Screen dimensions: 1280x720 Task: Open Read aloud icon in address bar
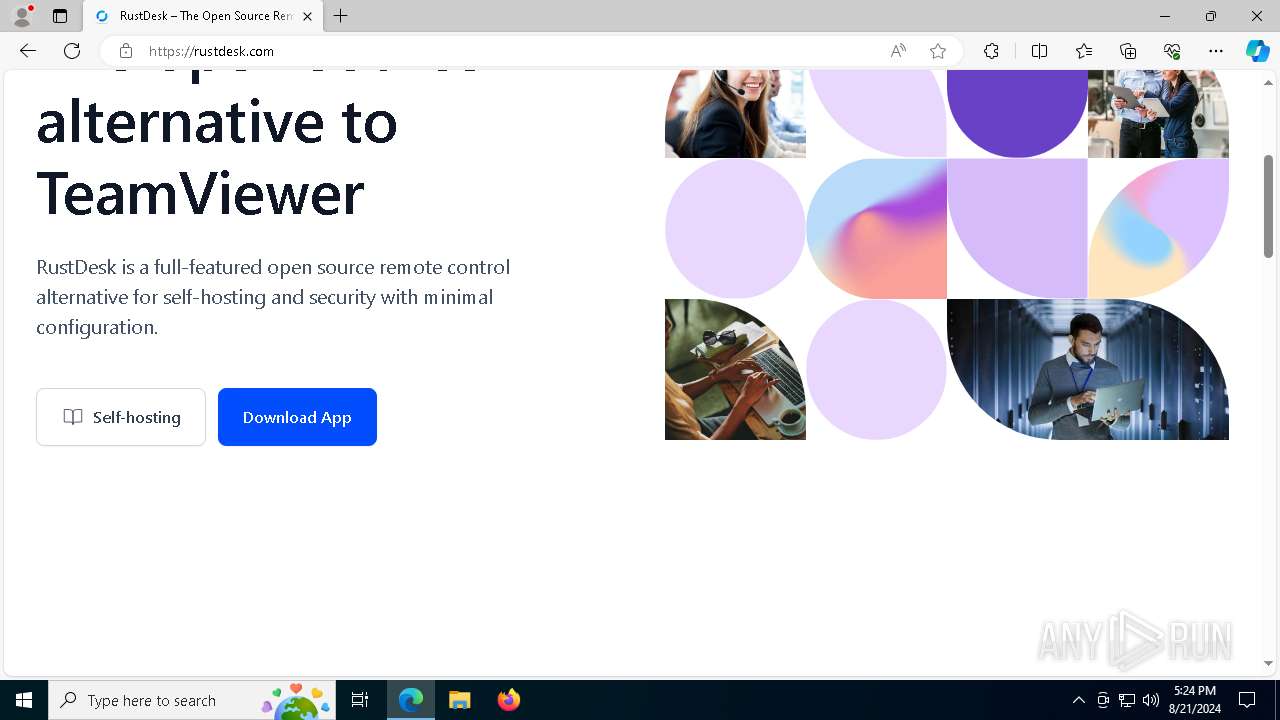point(898,51)
